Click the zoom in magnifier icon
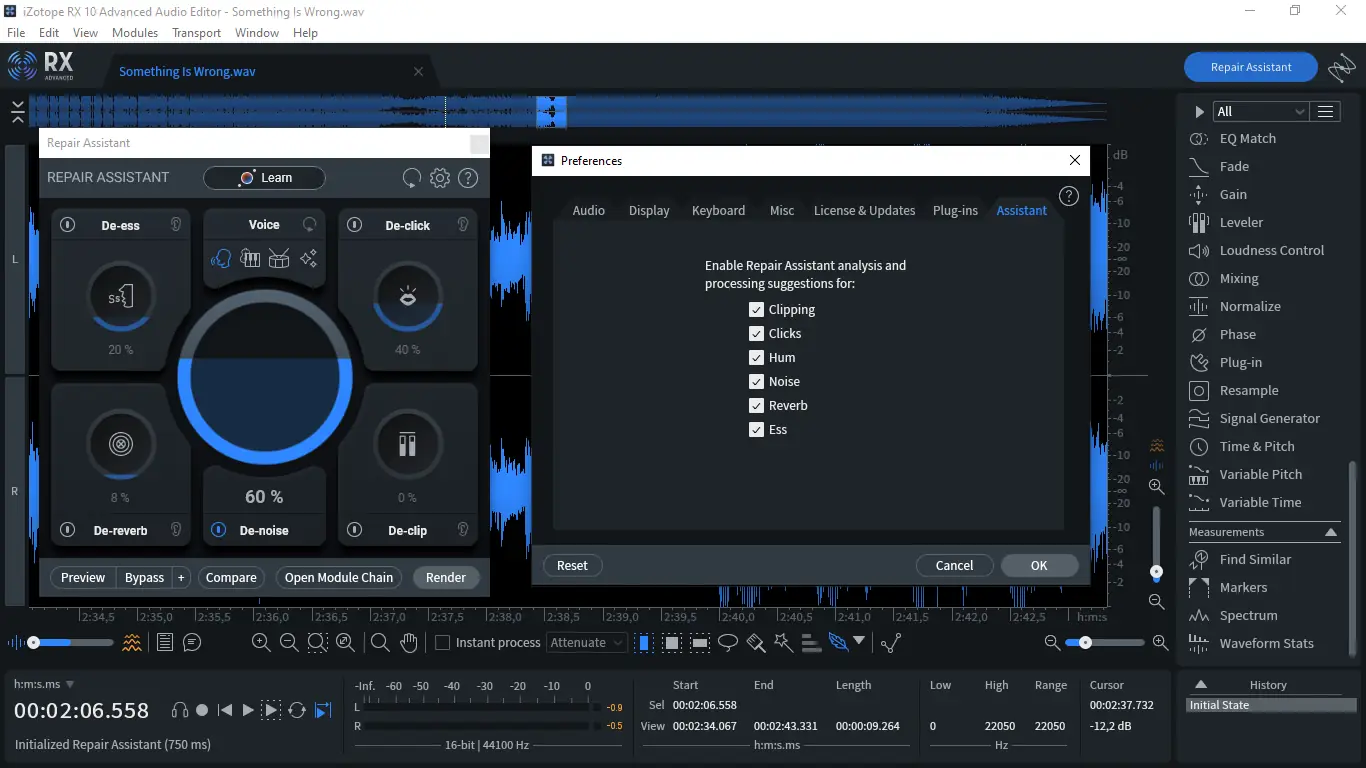This screenshot has height=768, width=1366. tap(261, 643)
